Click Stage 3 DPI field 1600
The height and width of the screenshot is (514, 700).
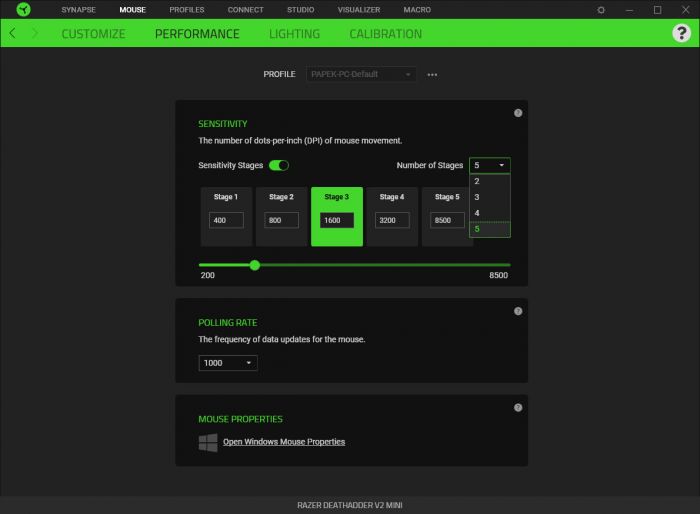point(337,220)
